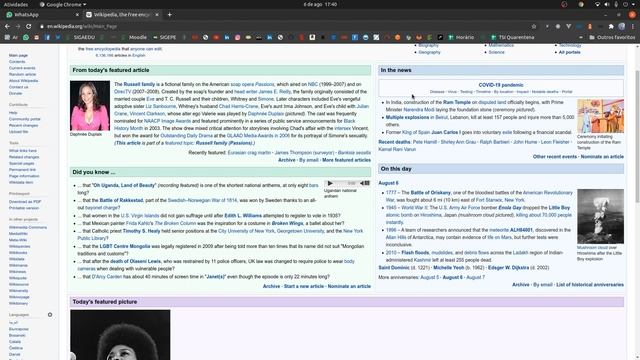
Task: Select the Wikipedia tab
Action: [122, 15]
